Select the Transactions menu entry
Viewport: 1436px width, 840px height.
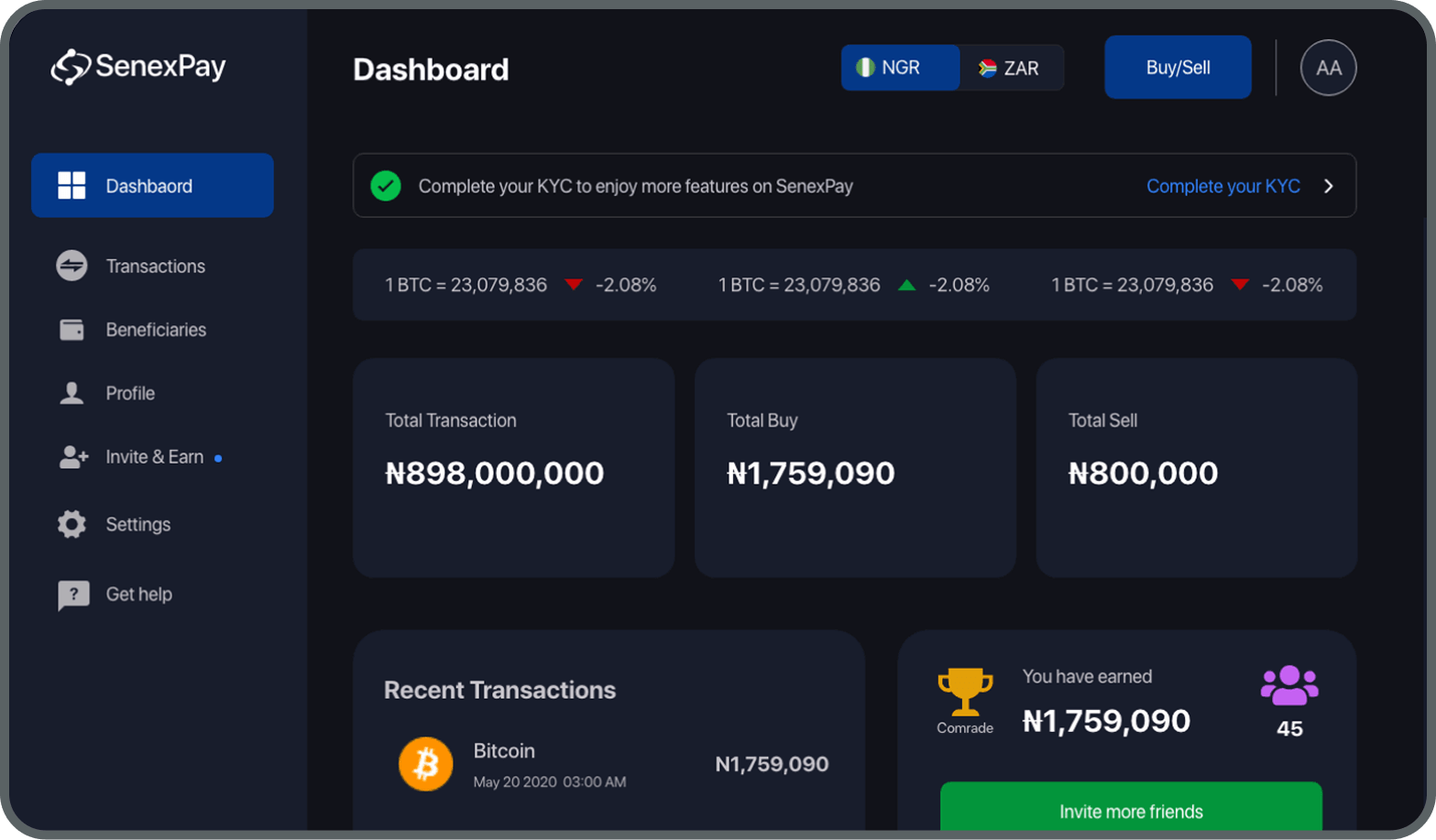[155, 266]
